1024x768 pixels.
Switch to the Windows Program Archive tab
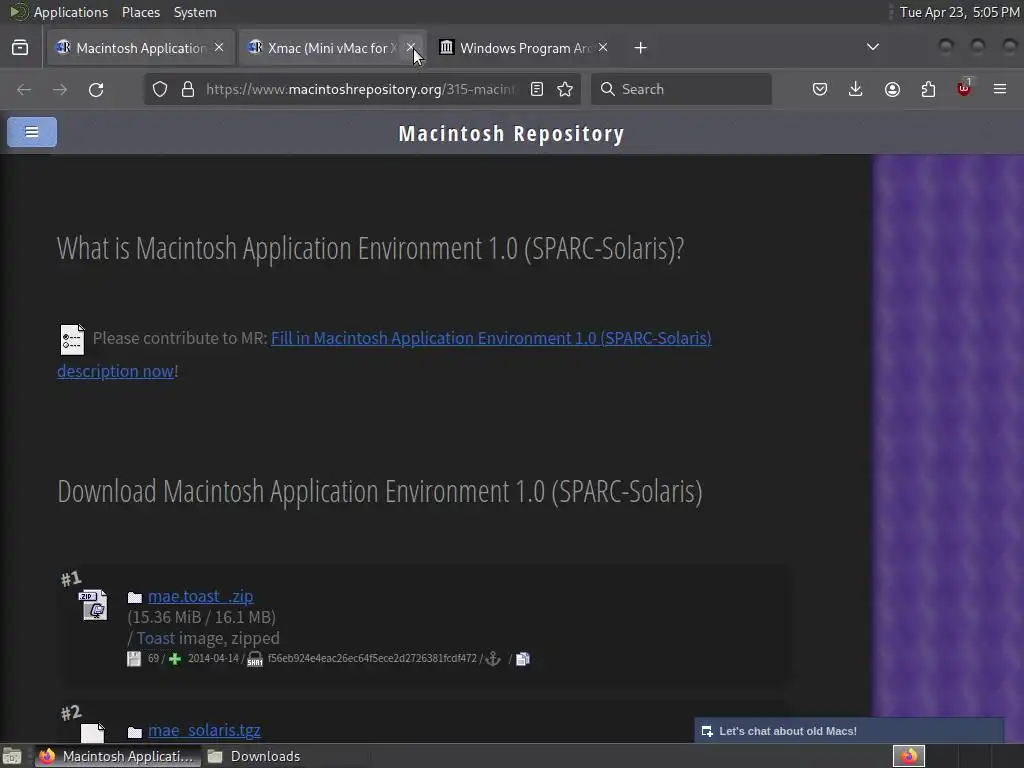coord(525,48)
